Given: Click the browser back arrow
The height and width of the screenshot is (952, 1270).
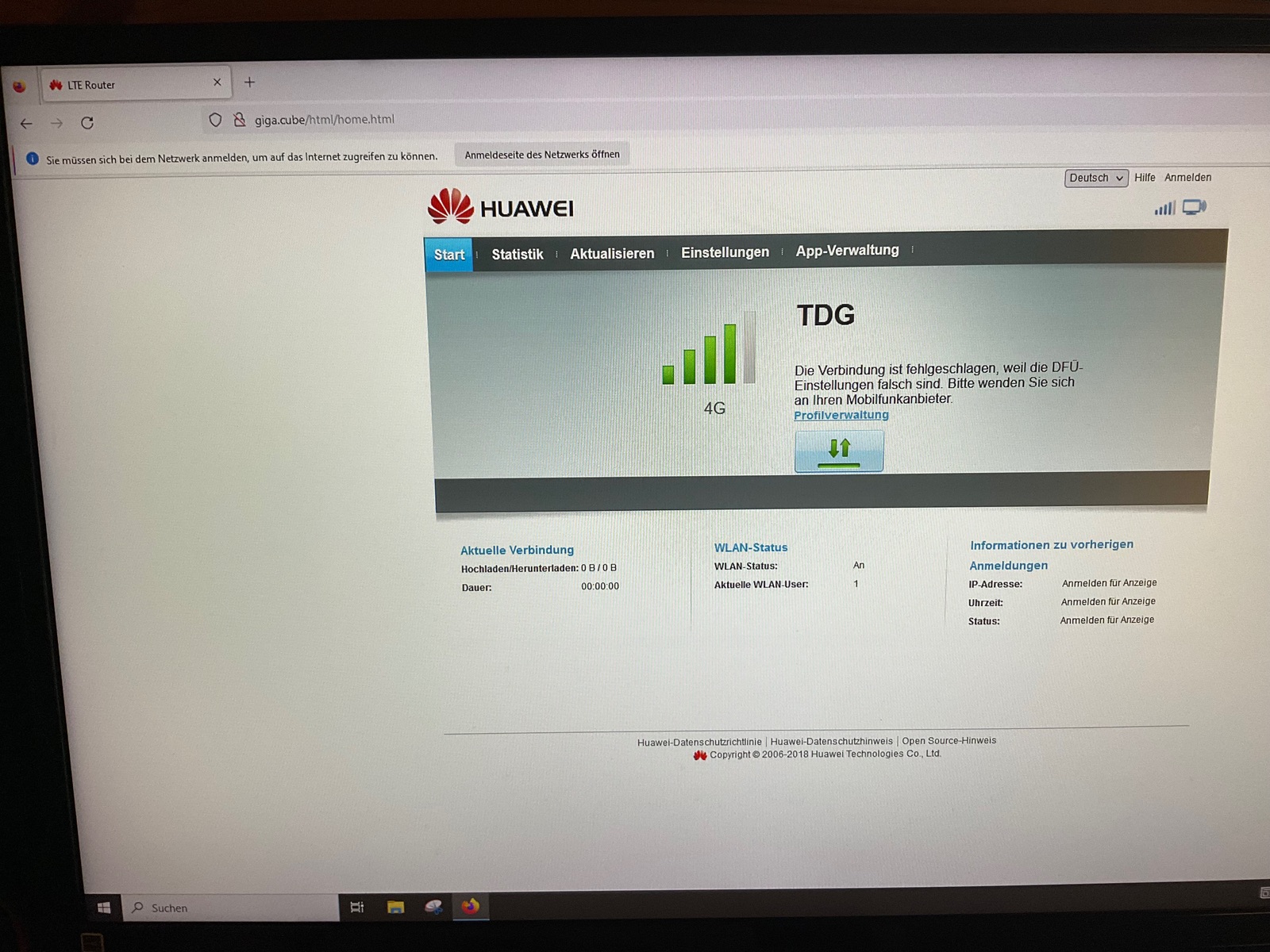Looking at the screenshot, I should tap(26, 124).
